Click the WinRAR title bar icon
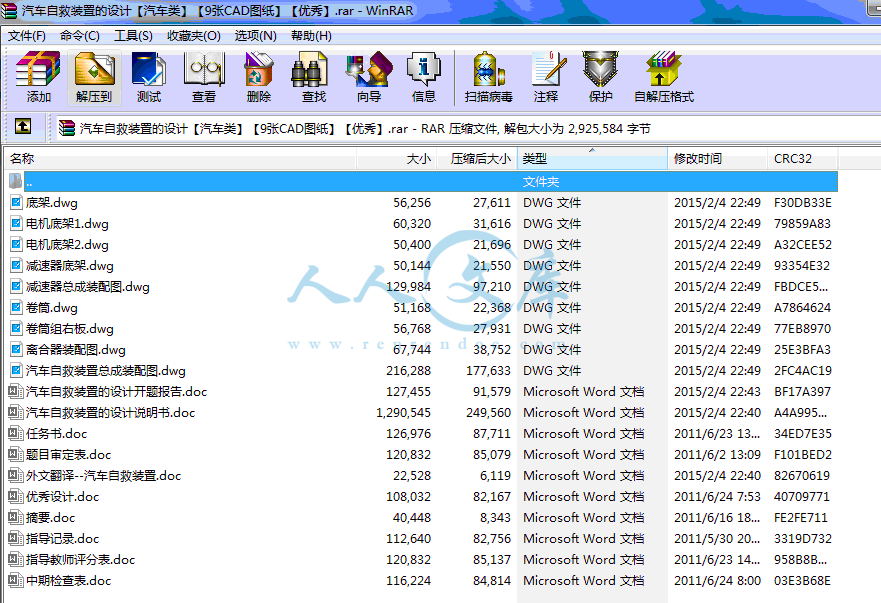881x603 pixels. point(9,10)
